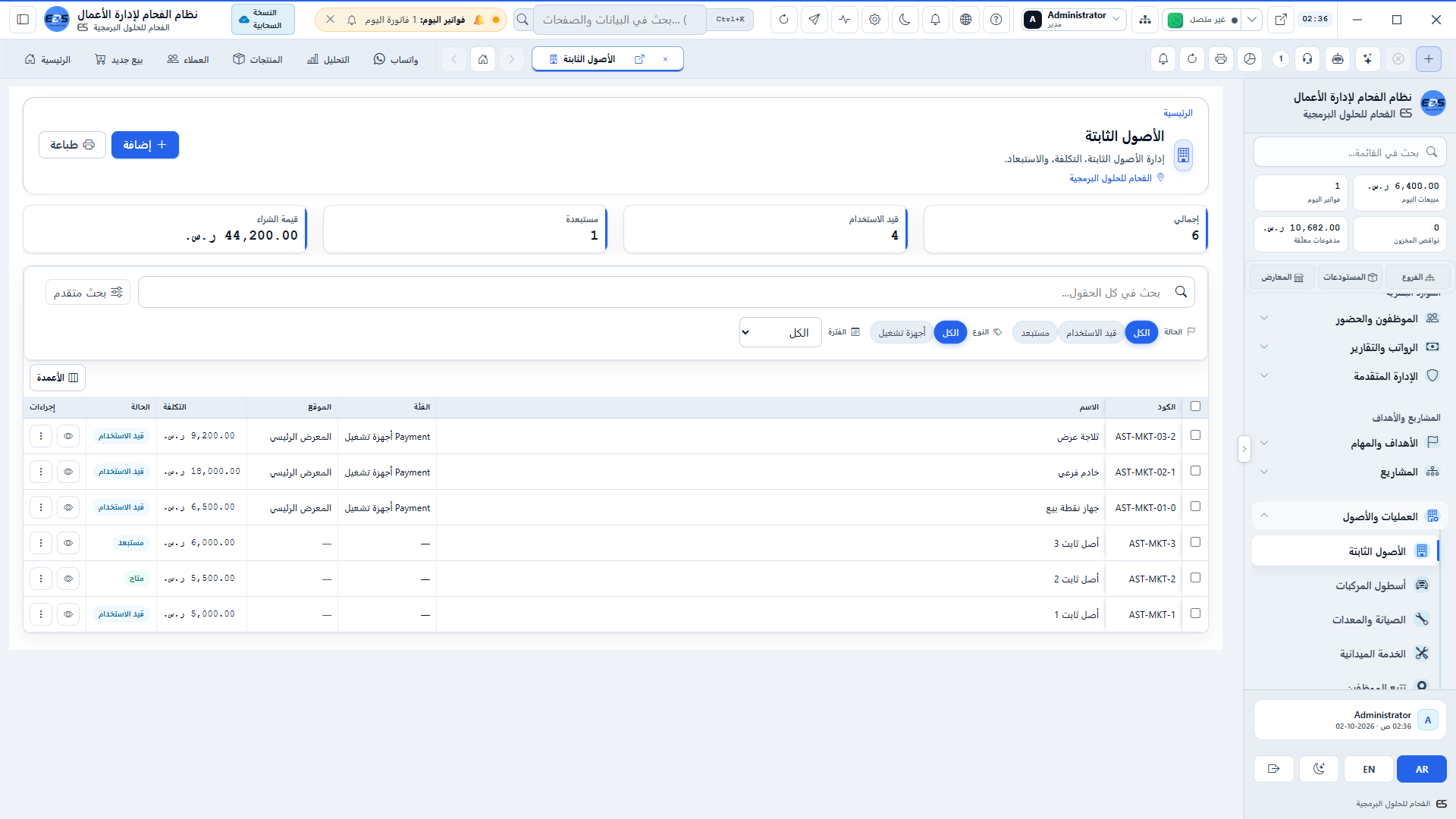Open the Administrator user dropdown
This screenshot has width=1456, height=819.
coord(1074,20)
